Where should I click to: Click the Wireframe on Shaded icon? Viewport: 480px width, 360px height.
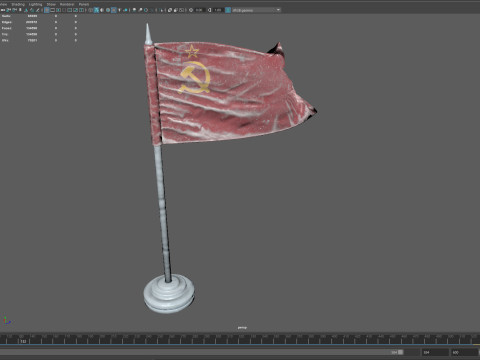[x=108, y=10]
